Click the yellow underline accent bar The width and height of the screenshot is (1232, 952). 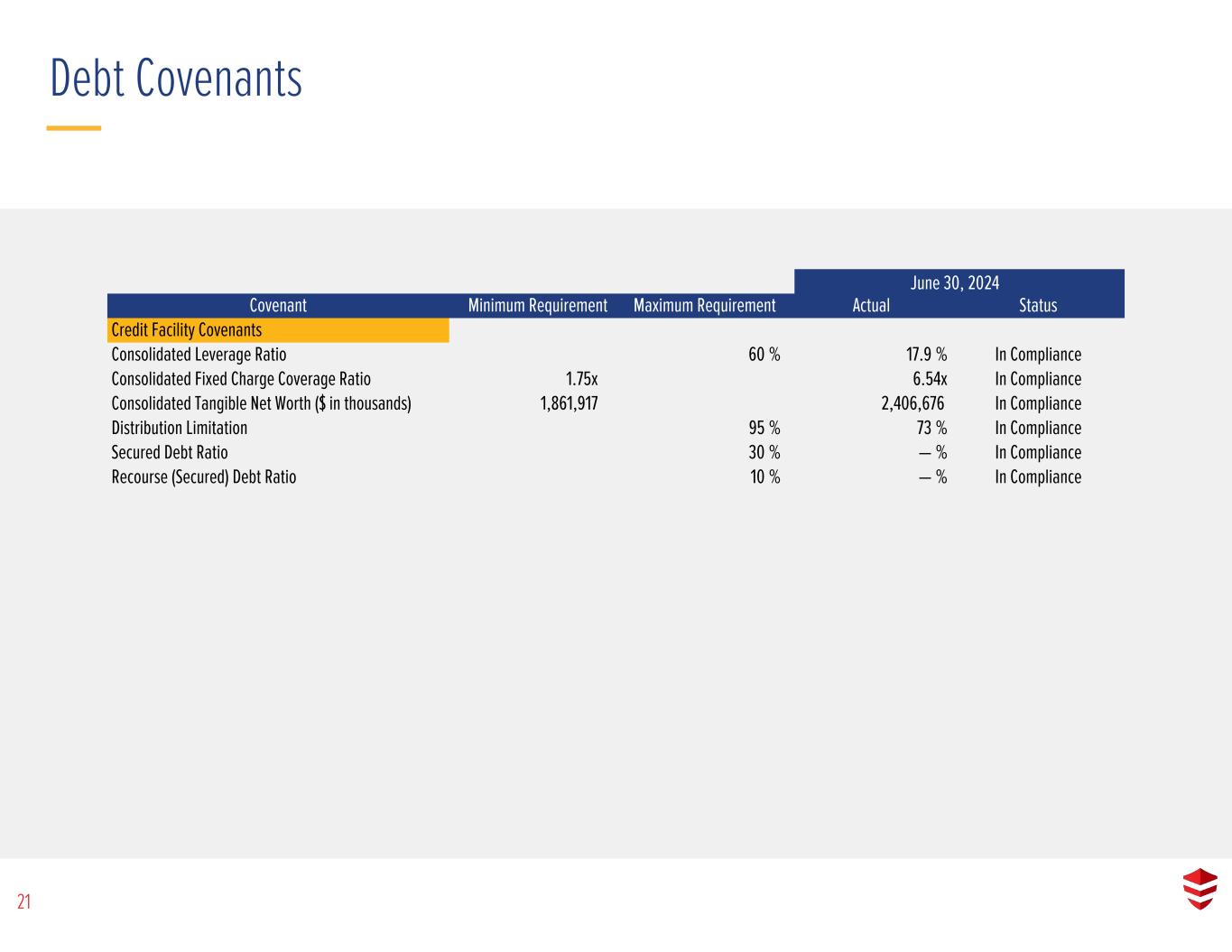coord(74,128)
